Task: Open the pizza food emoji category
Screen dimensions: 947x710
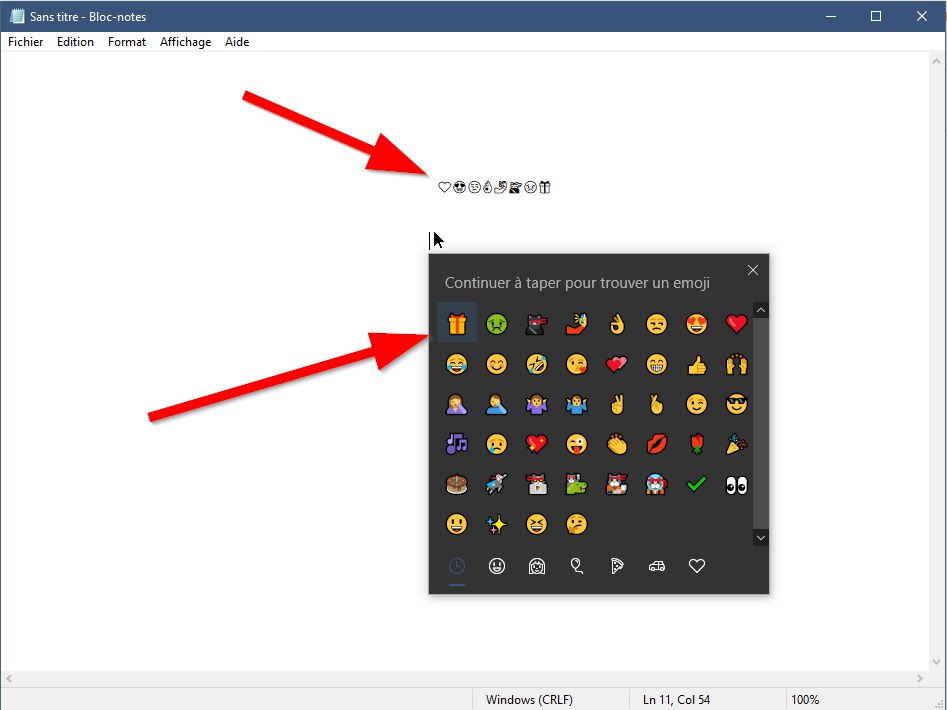Action: tap(616, 566)
